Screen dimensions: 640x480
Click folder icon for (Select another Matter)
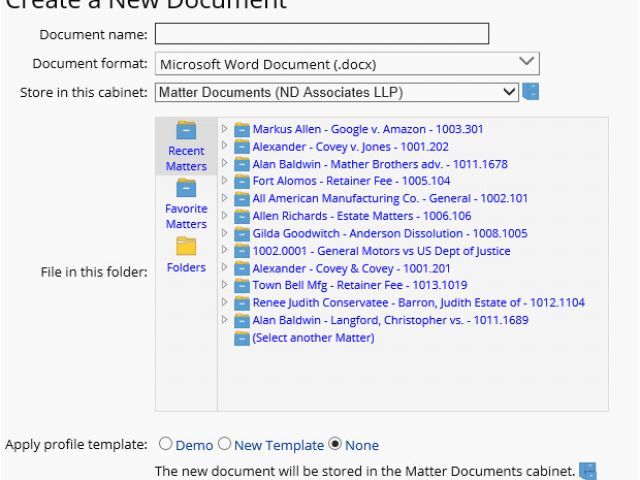pyautogui.click(x=242, y=338)
